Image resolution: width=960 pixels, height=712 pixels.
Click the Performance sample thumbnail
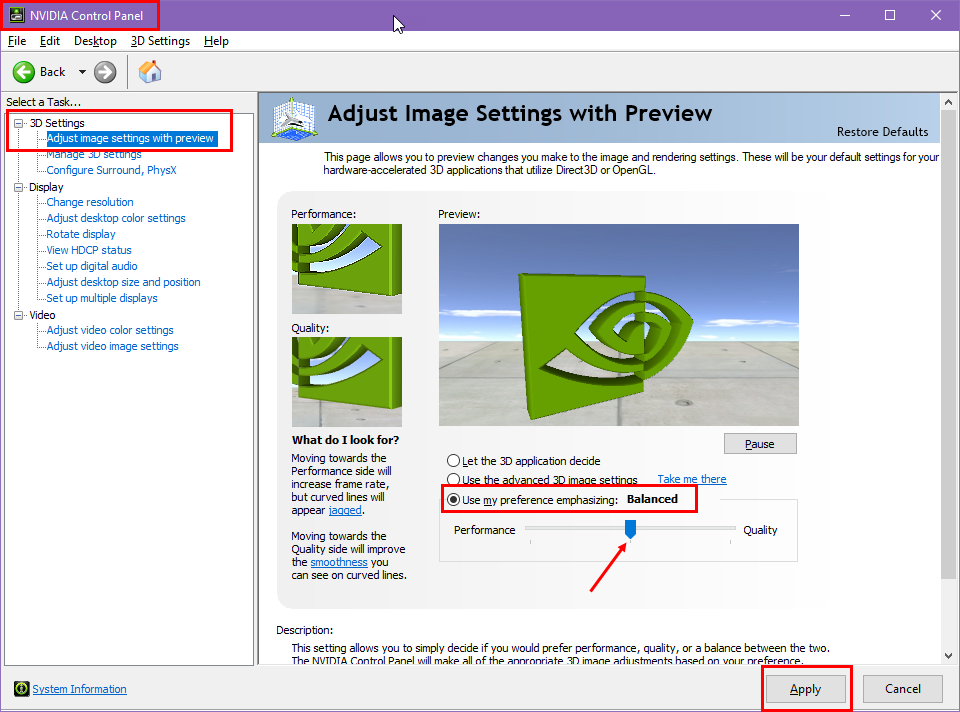347,269
